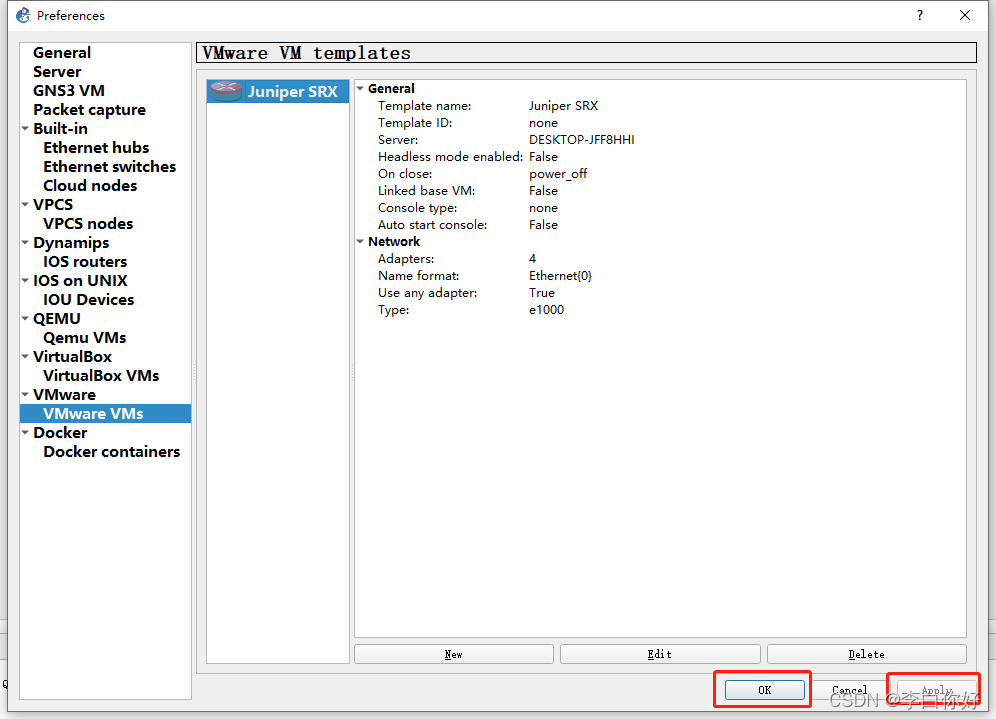
Task: Open Packet capture settings
Action: (90, 110)
